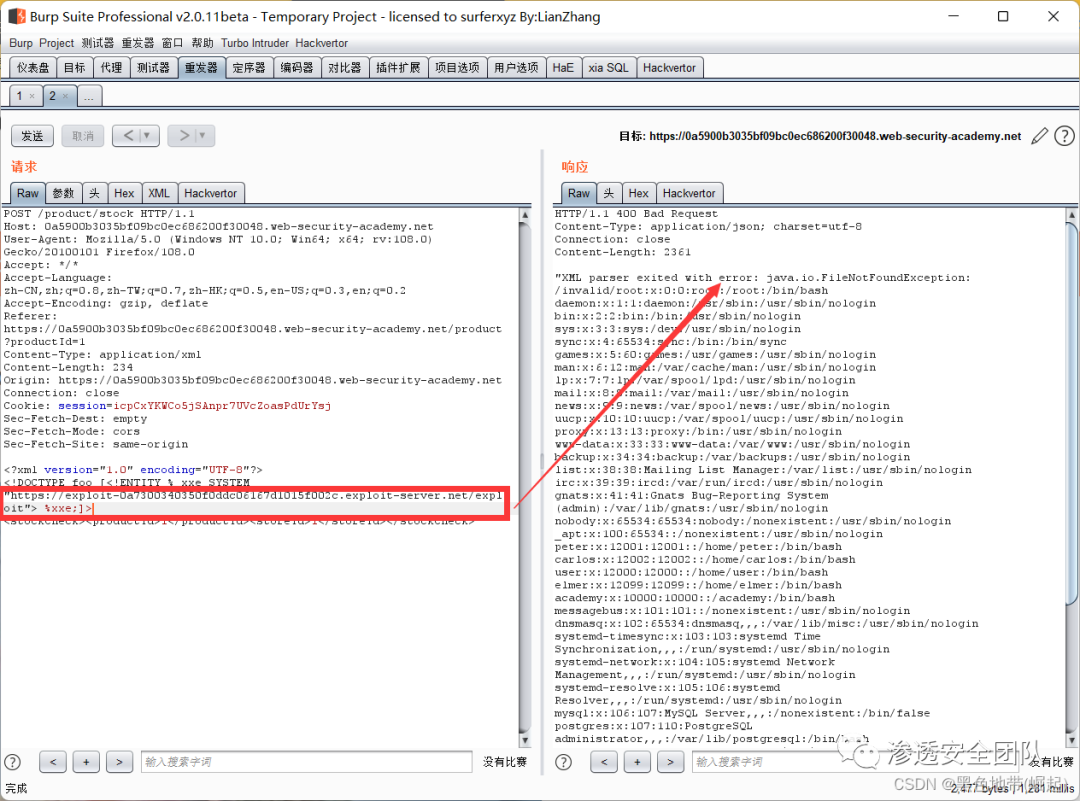Viewport: 1080px width, 801px height.
Task: Open history forward dropdown arrow
Action: coord(204,136)
